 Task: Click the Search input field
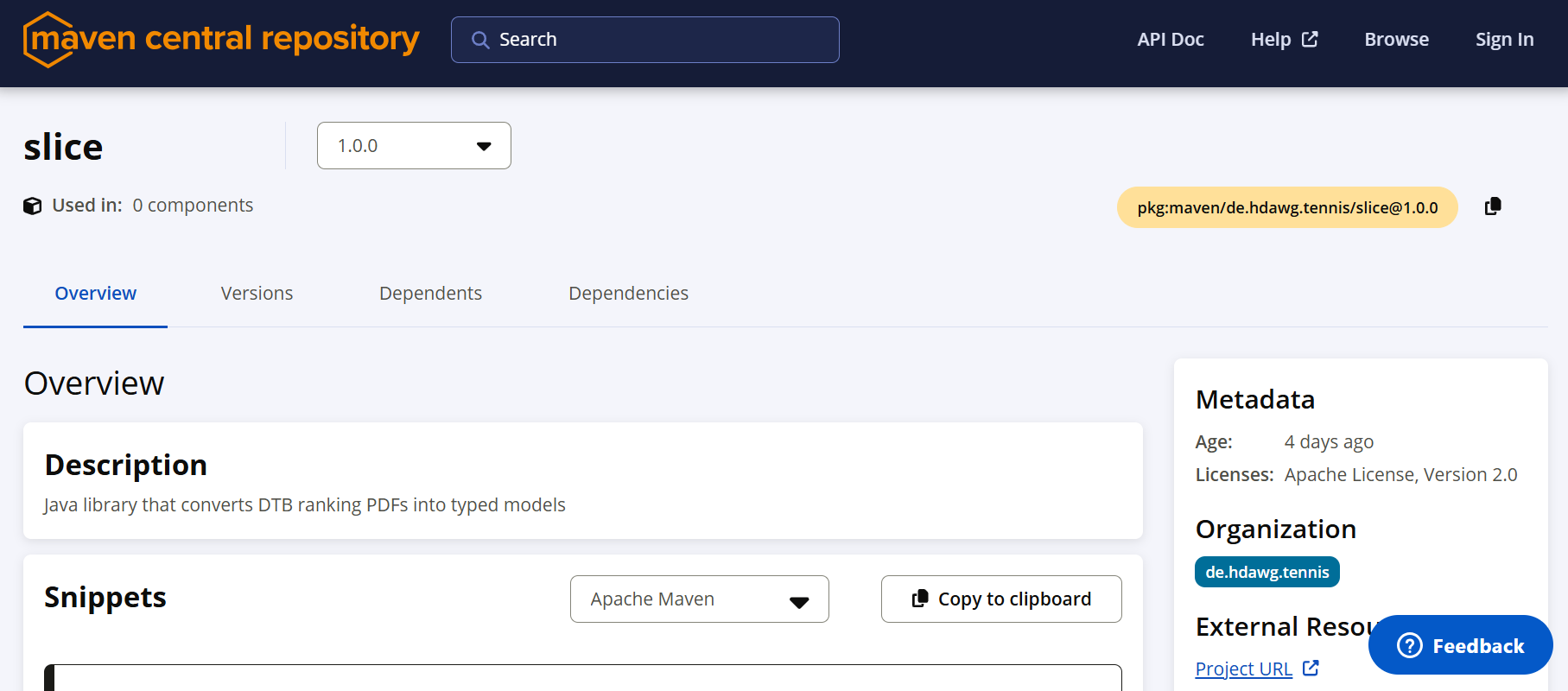point(644,40)
